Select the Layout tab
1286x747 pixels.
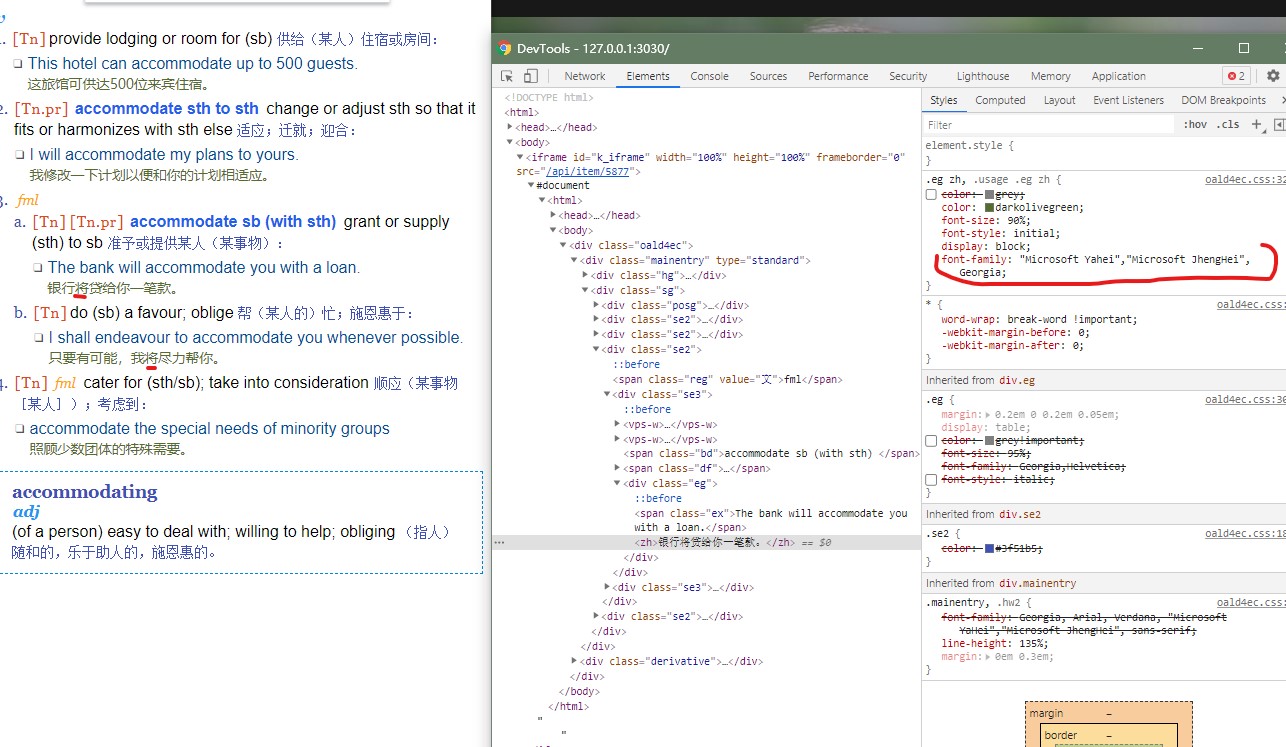1059,100
